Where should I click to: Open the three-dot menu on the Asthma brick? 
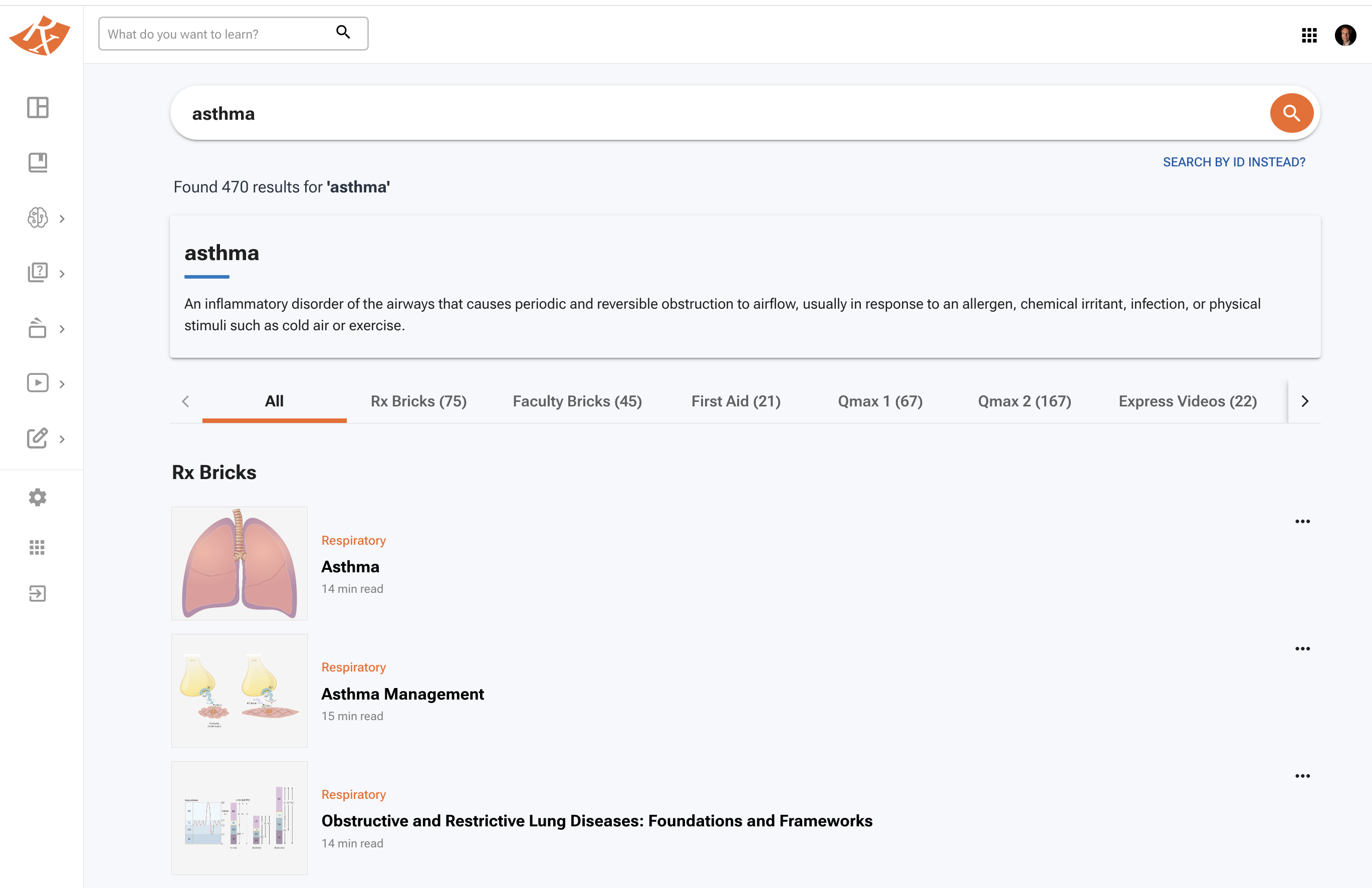(1303, 521)
